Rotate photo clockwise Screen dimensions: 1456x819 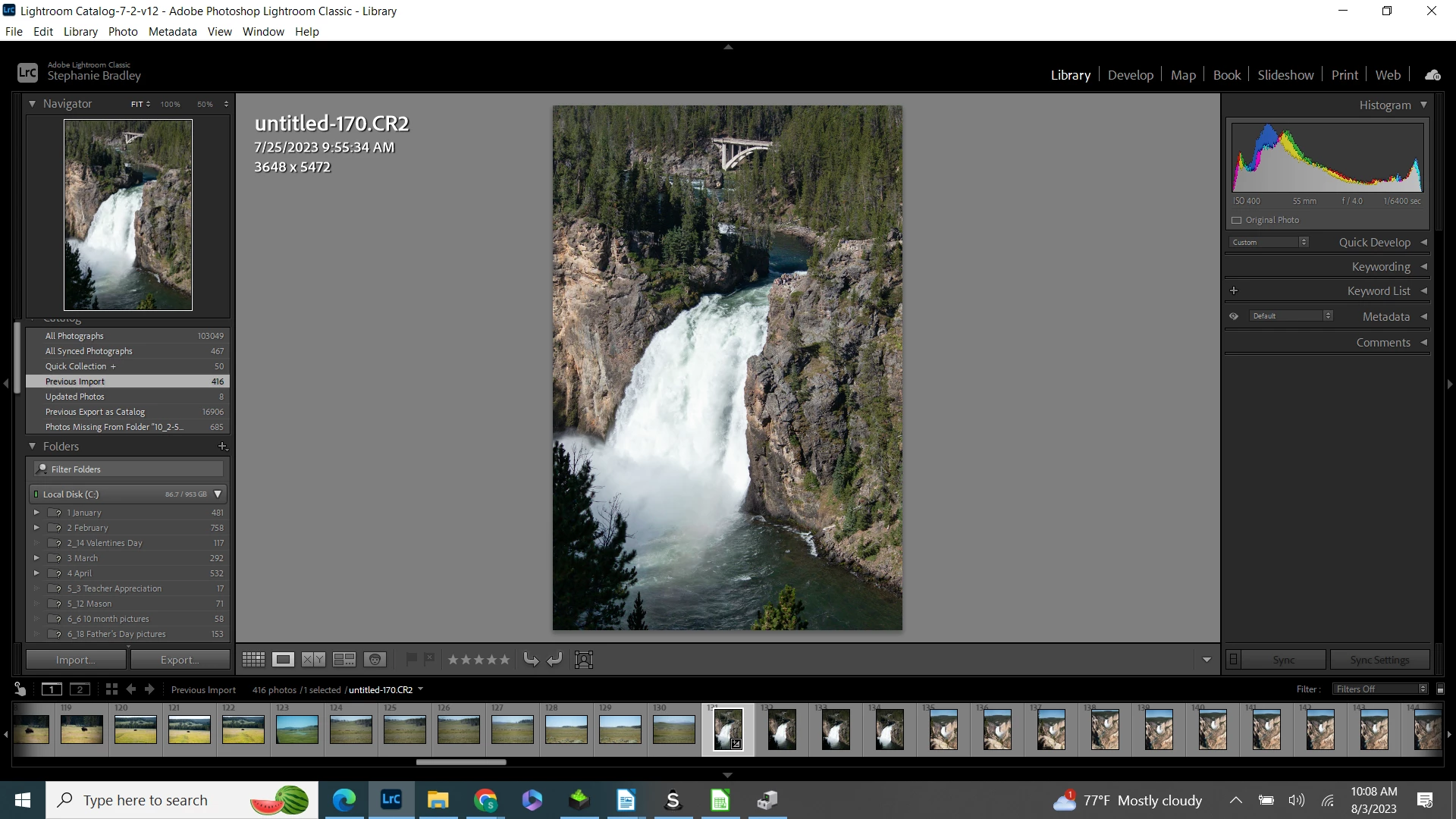(x=555, y=660)
